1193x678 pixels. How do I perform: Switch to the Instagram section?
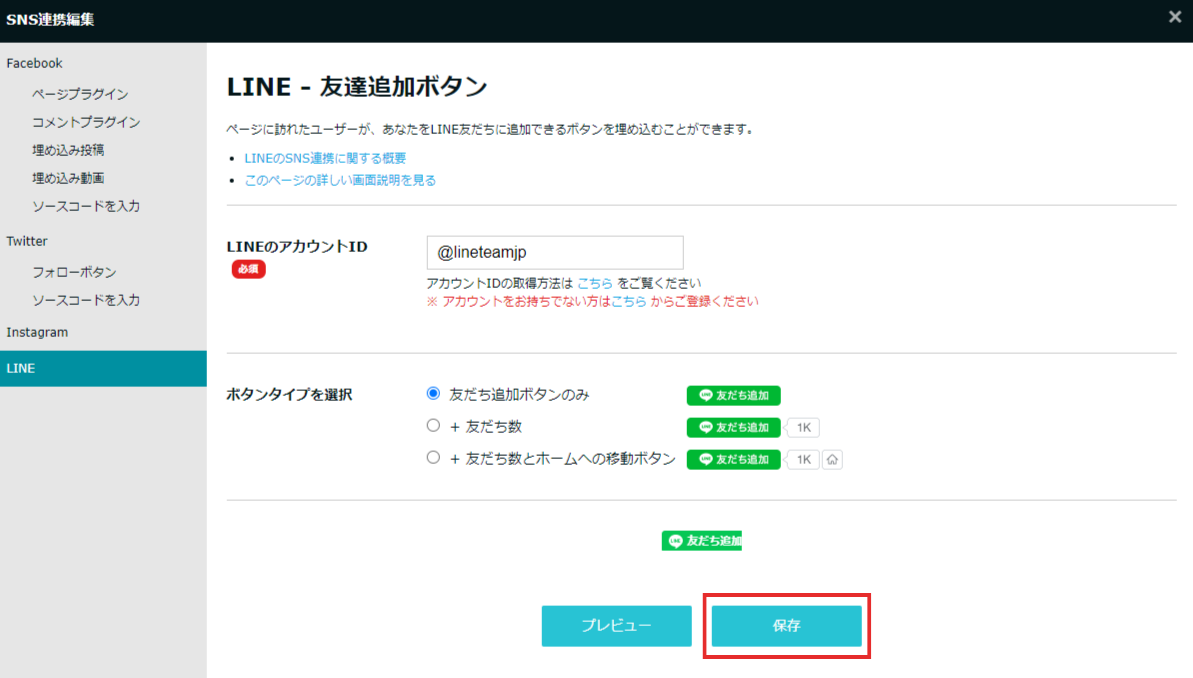(37, 333)
